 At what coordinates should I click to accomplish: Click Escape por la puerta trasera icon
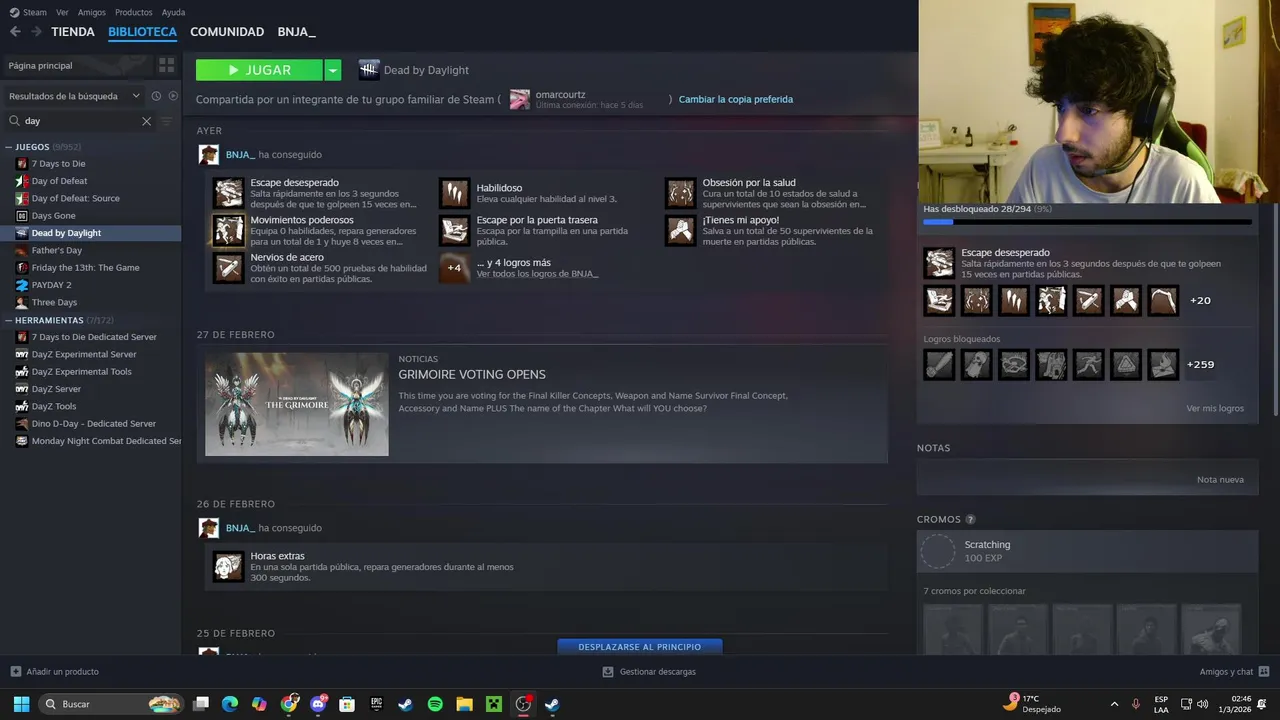click(x=454, y=230)
